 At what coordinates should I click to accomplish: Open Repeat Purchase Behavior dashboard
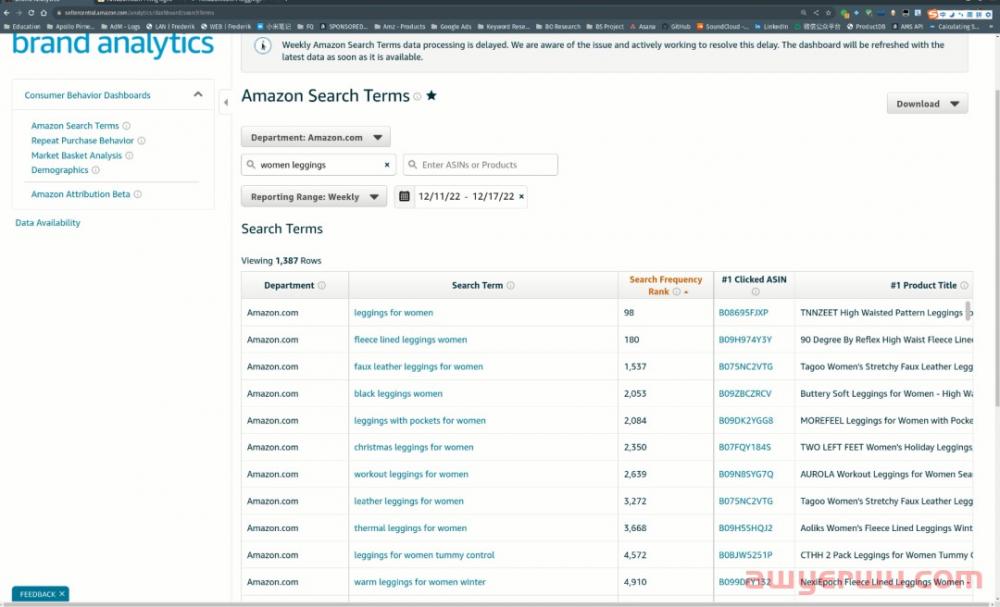82,141
